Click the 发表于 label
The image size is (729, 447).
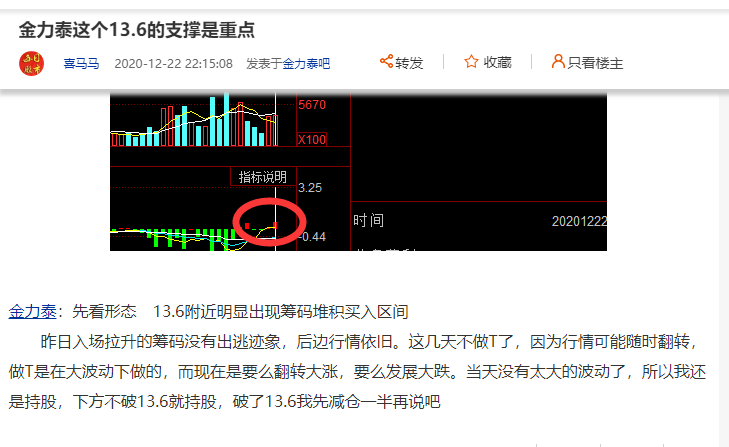(264, 63)
